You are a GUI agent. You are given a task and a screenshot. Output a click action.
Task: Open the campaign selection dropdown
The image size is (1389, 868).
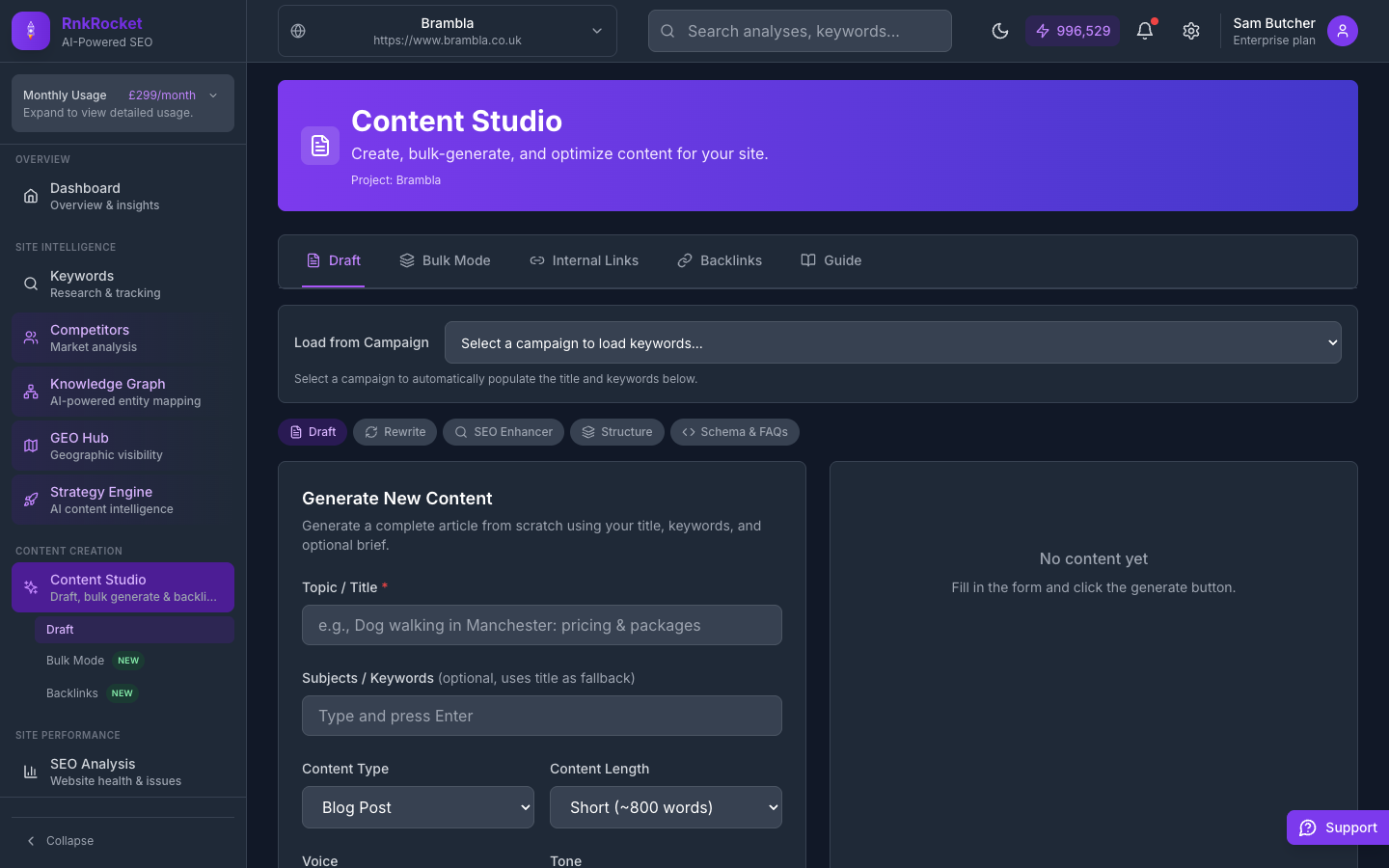click(892, 342)
